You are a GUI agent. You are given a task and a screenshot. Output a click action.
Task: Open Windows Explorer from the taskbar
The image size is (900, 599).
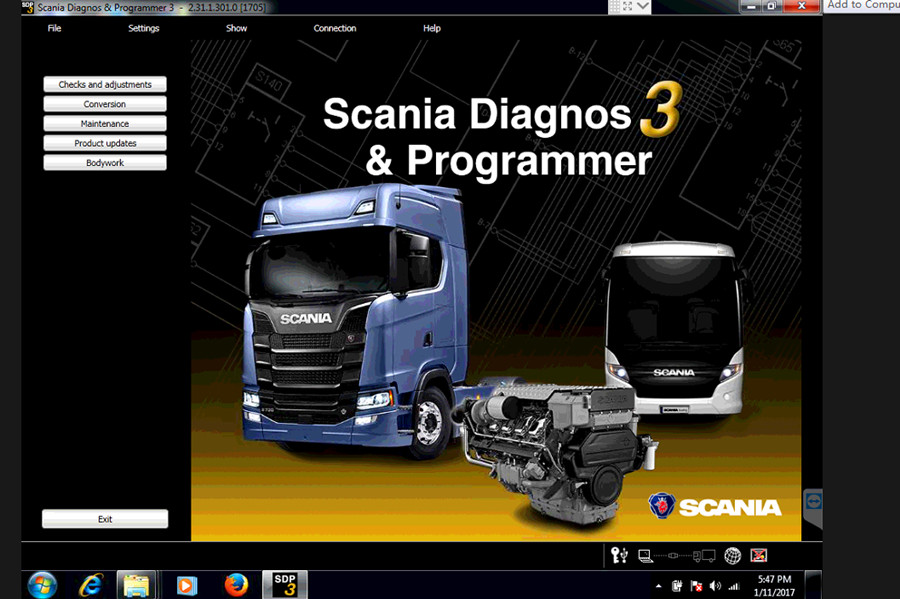coord(137,585)
